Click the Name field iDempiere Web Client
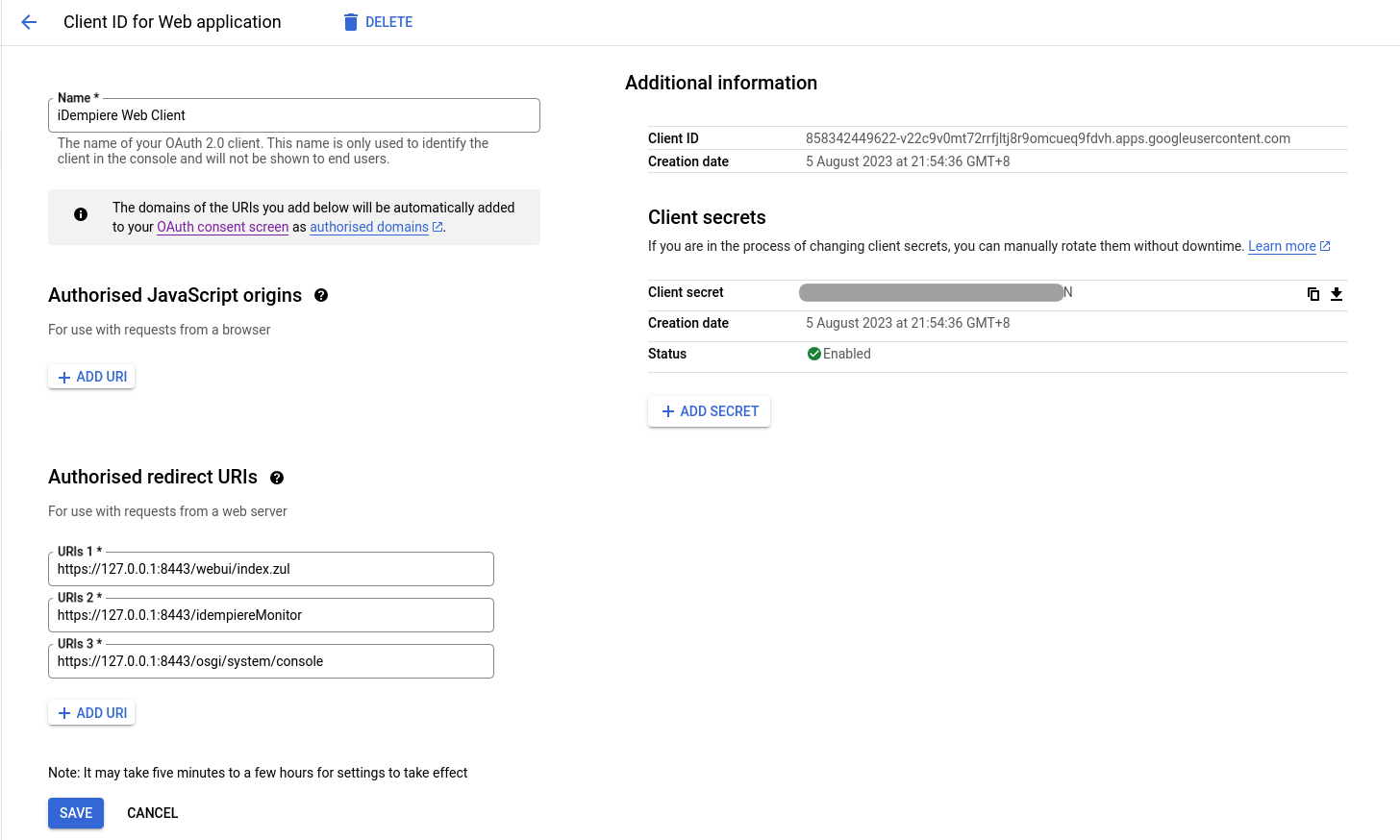This screenshot has height=840, width=1400. tap(293, 115)
